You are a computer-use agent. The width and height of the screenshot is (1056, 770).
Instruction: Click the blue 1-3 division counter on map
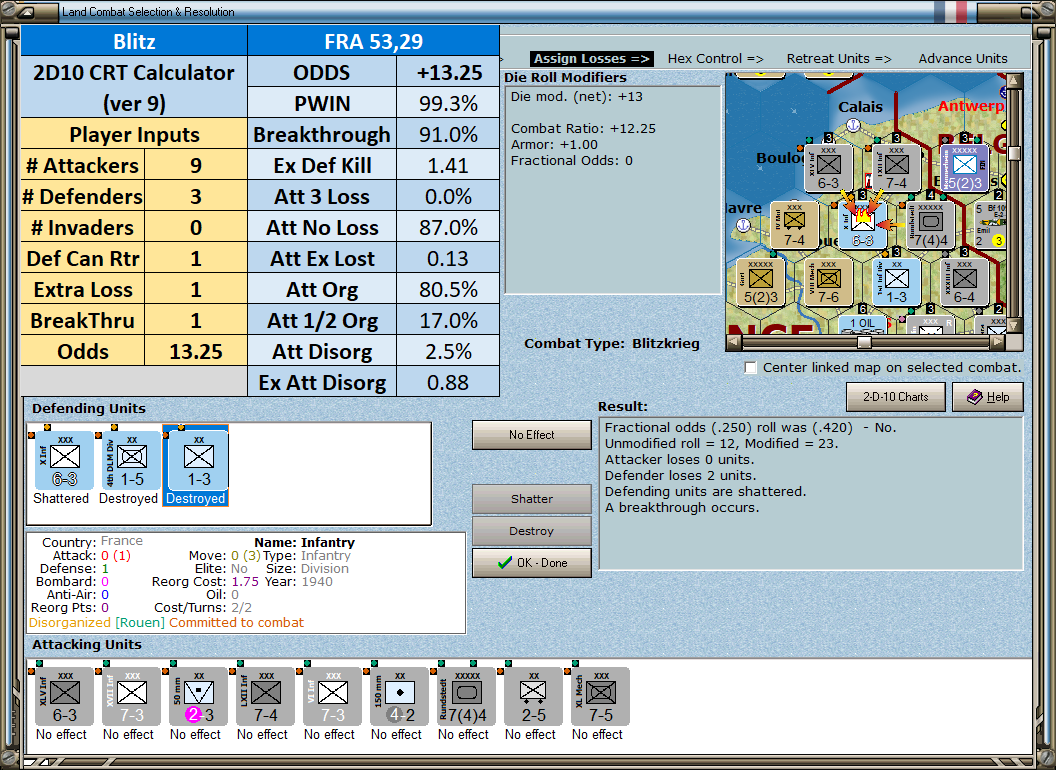(896, 282)
